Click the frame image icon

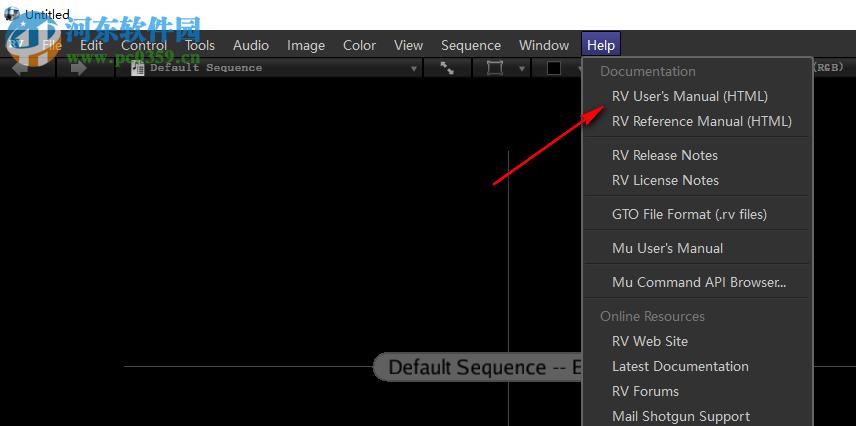[494, 68]
